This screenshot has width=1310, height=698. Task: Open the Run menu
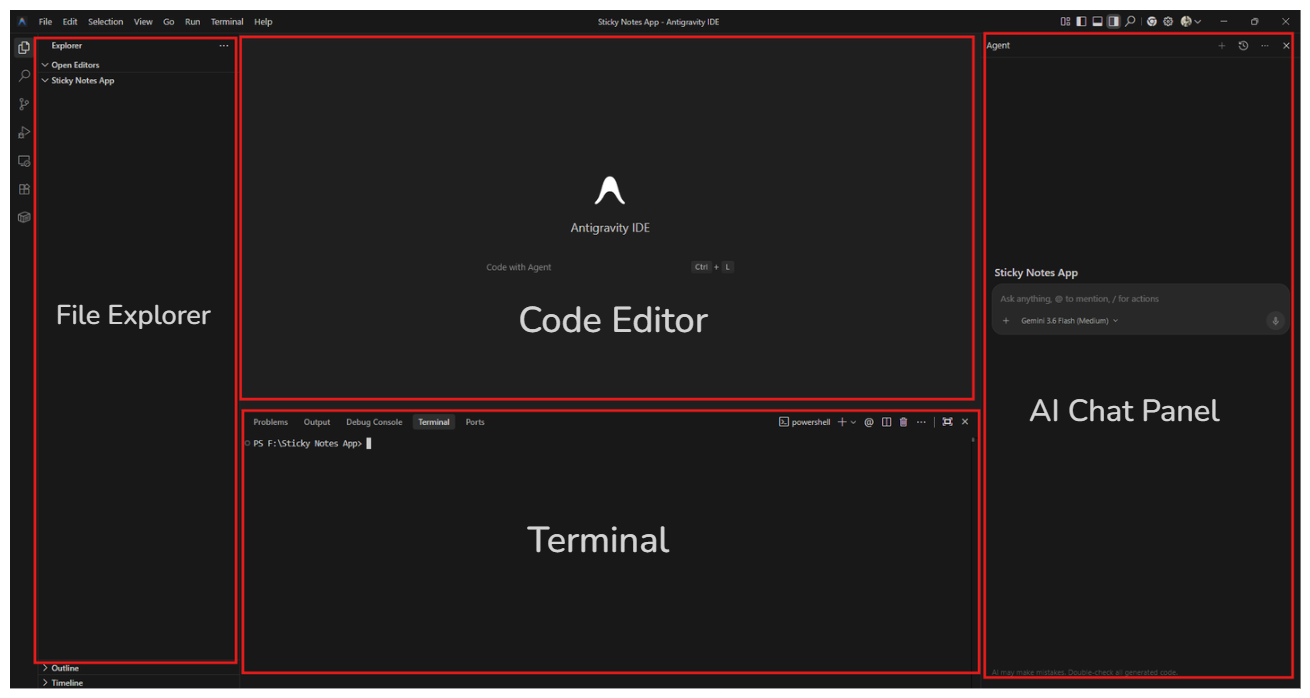(192, 21)
